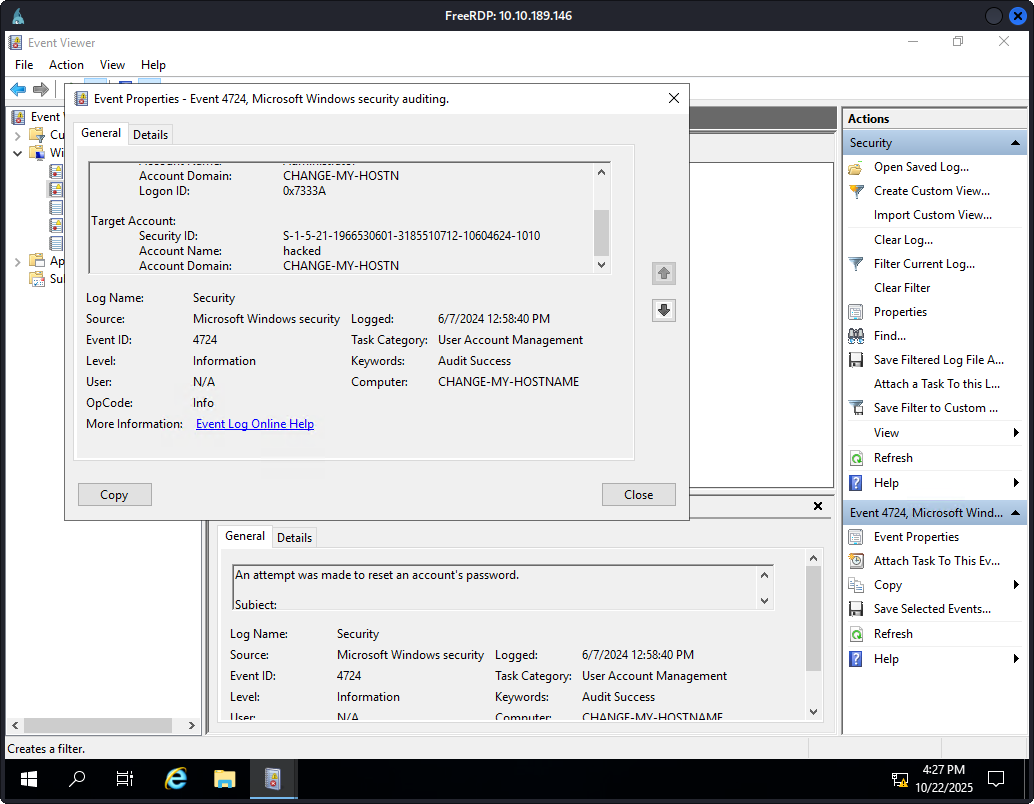
Task: Click the Copy button in dialog
Action: [x=114, y=495]
